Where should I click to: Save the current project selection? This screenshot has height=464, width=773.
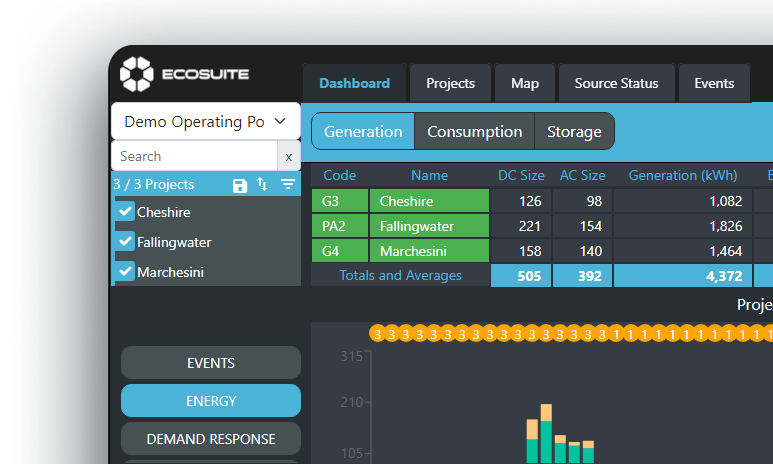[240, 185]
